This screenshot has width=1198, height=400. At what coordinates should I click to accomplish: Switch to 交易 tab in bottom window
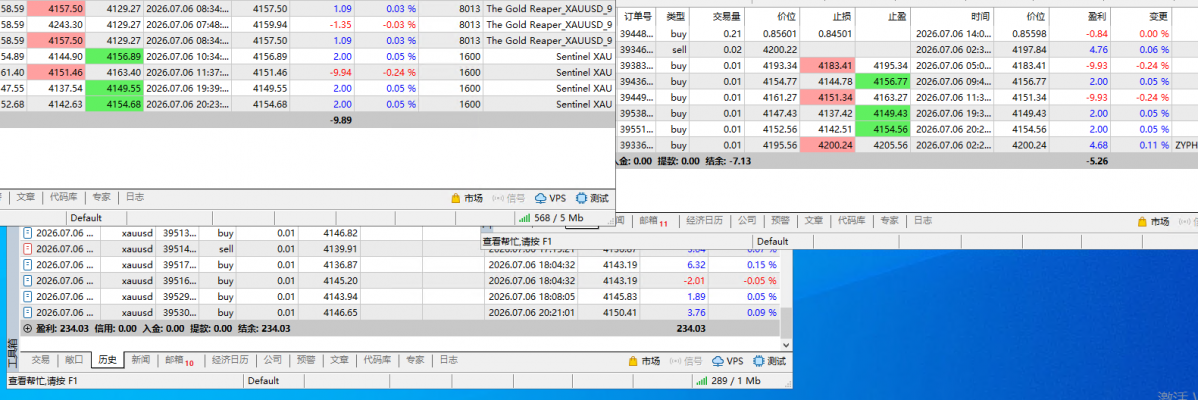(40, 360)
